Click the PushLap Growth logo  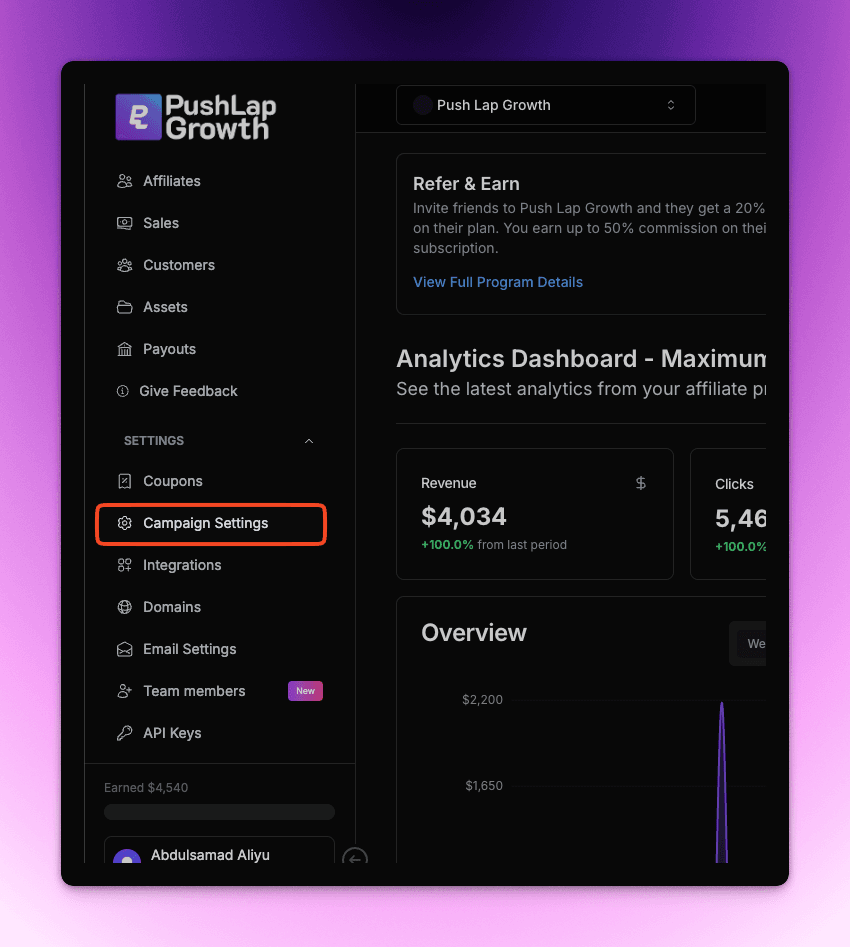[x=196, y=117]
